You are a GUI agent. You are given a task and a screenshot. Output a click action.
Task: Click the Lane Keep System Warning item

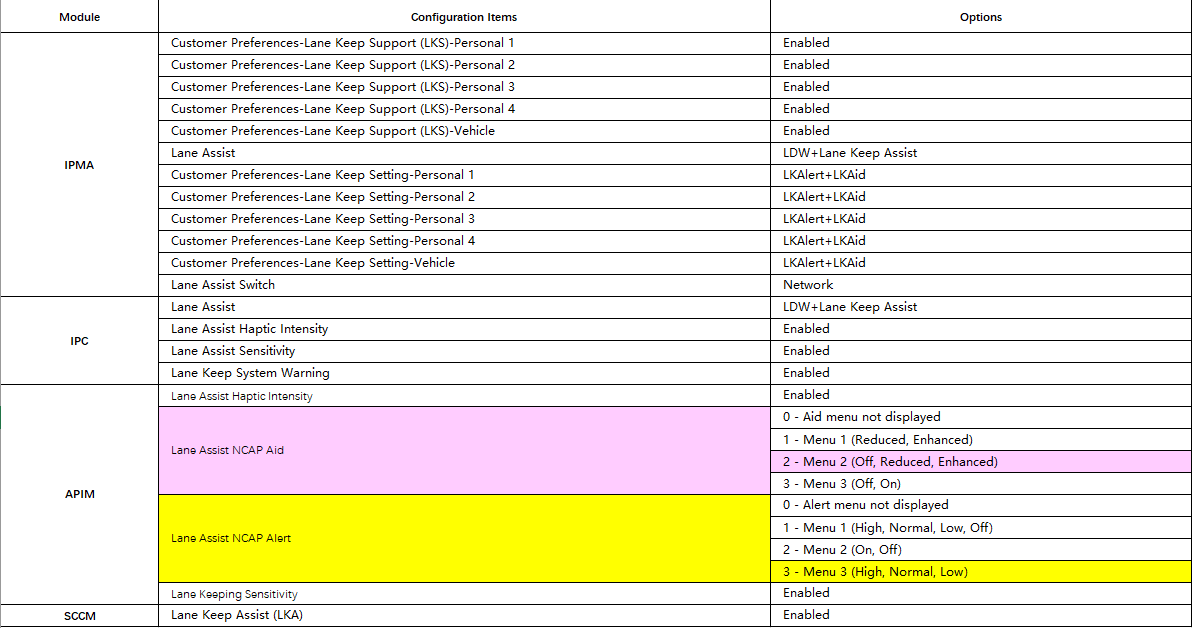coord(250,373)
